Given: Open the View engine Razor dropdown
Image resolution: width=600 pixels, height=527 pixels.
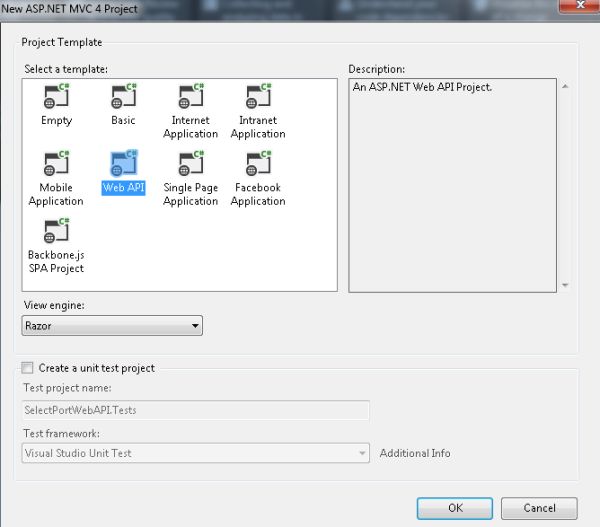Looking at the screenshot, I should [x=112, y=326].
